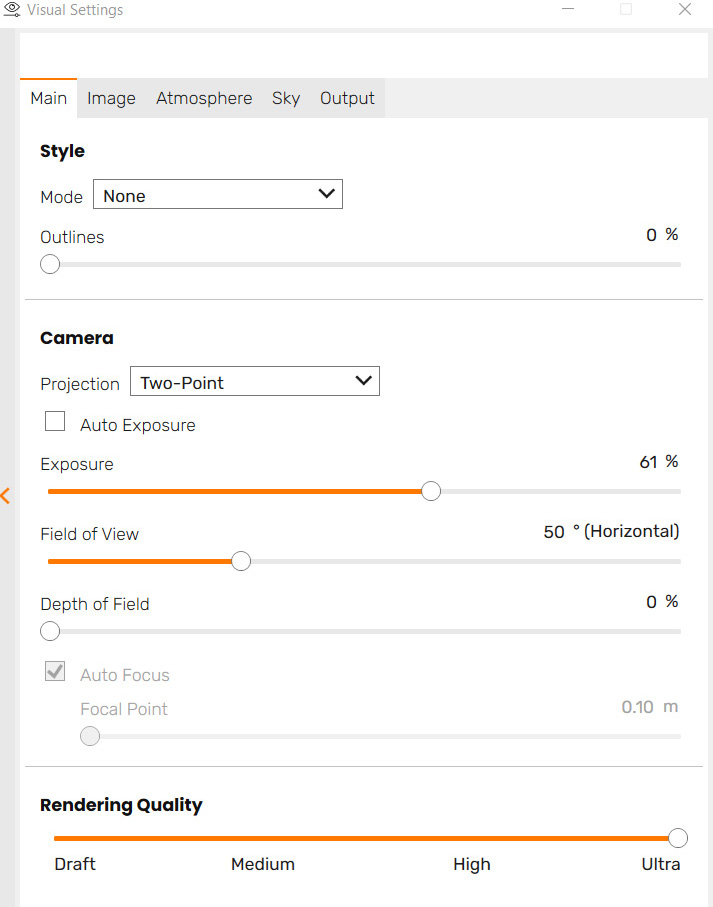Open the Style Mode dropdown
Viewport: 713px width, 907px height.
pos(218,195)
